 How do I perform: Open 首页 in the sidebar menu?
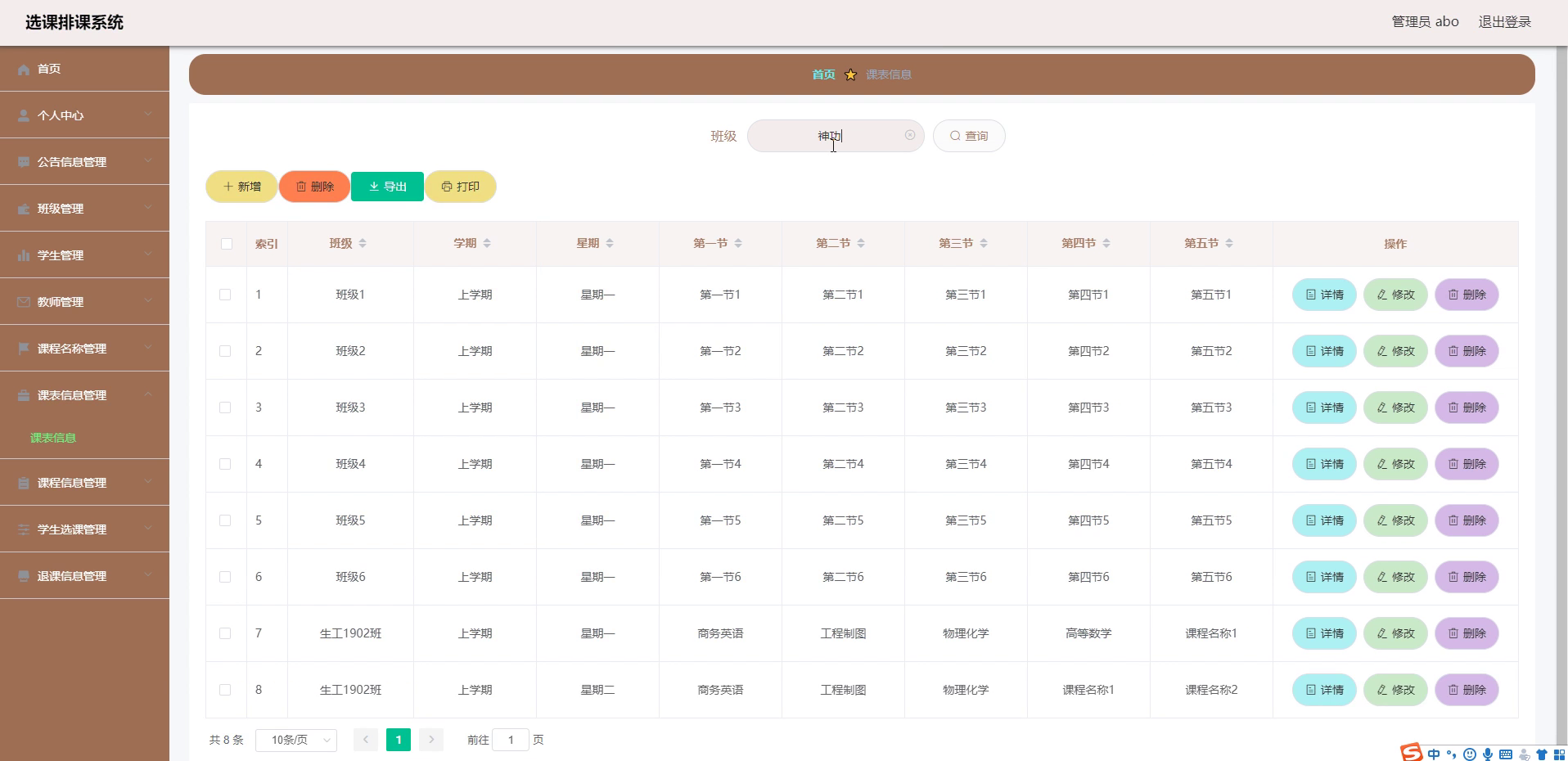84,69
